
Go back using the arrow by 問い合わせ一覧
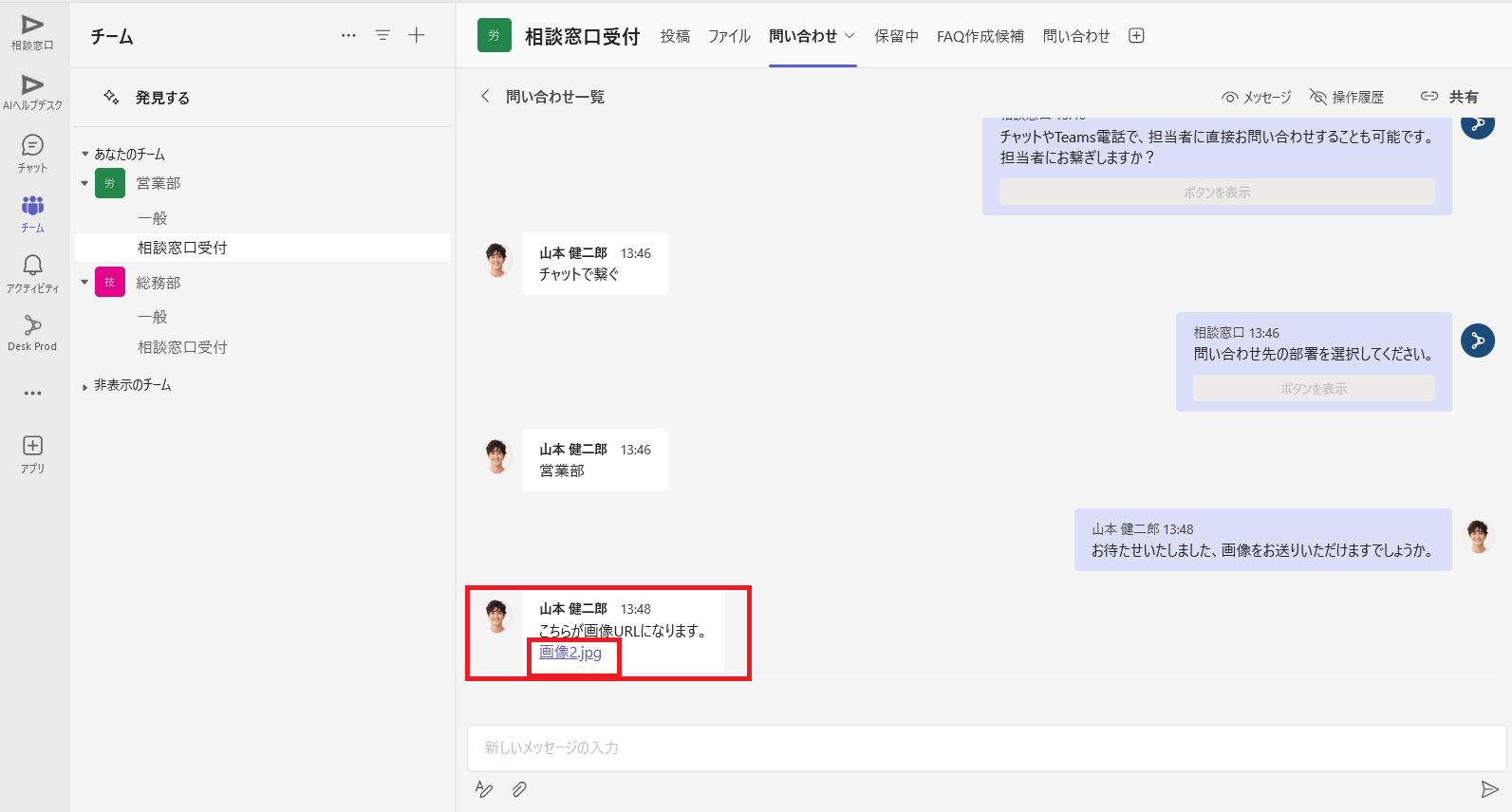485,96
